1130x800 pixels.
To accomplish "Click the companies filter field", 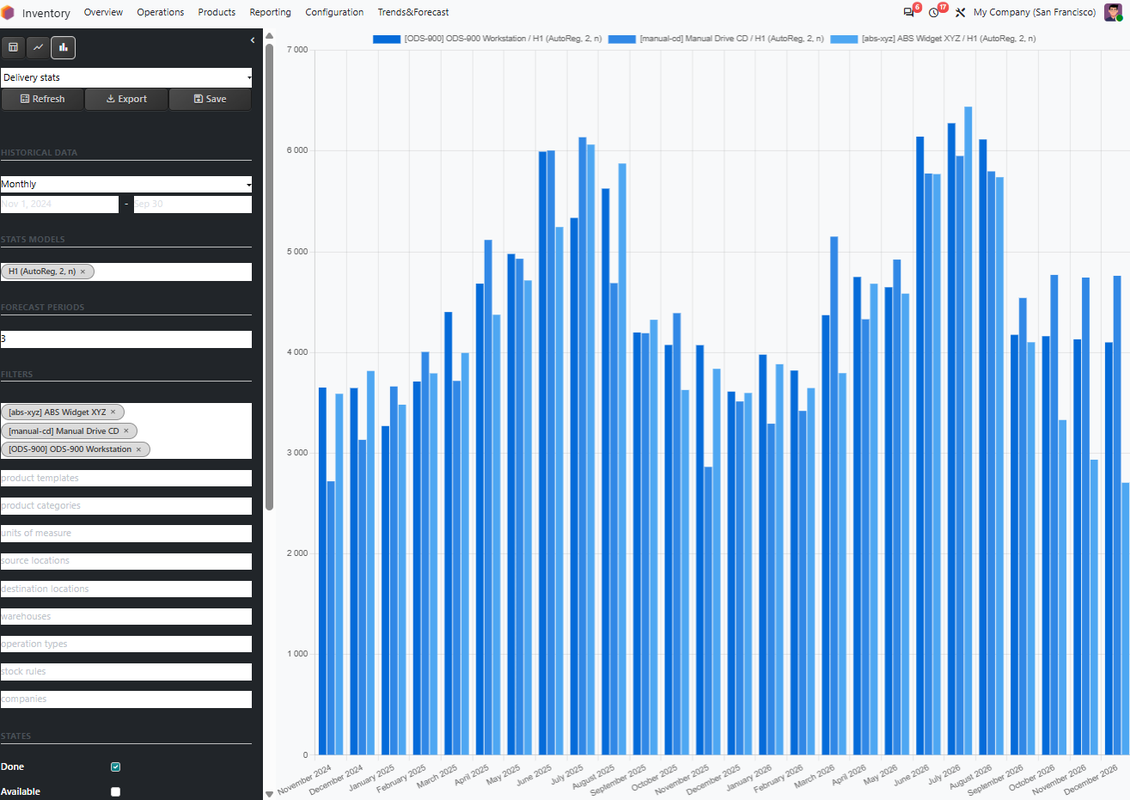I will pyautogui.click(x=126, y=699).
